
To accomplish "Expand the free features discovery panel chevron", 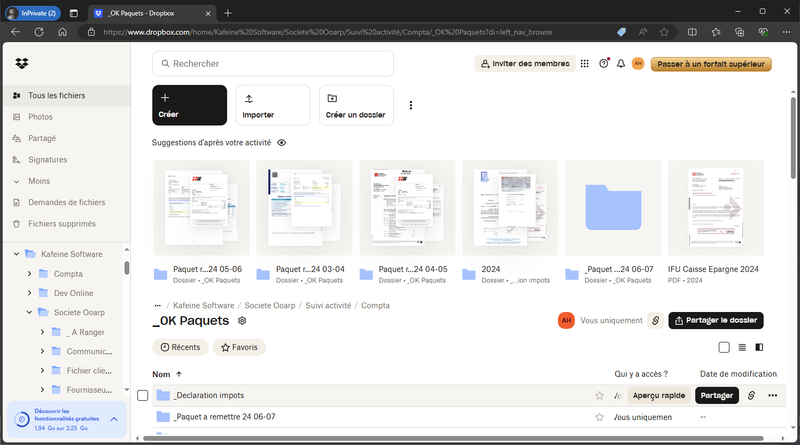I will click(x=114, y=419).
